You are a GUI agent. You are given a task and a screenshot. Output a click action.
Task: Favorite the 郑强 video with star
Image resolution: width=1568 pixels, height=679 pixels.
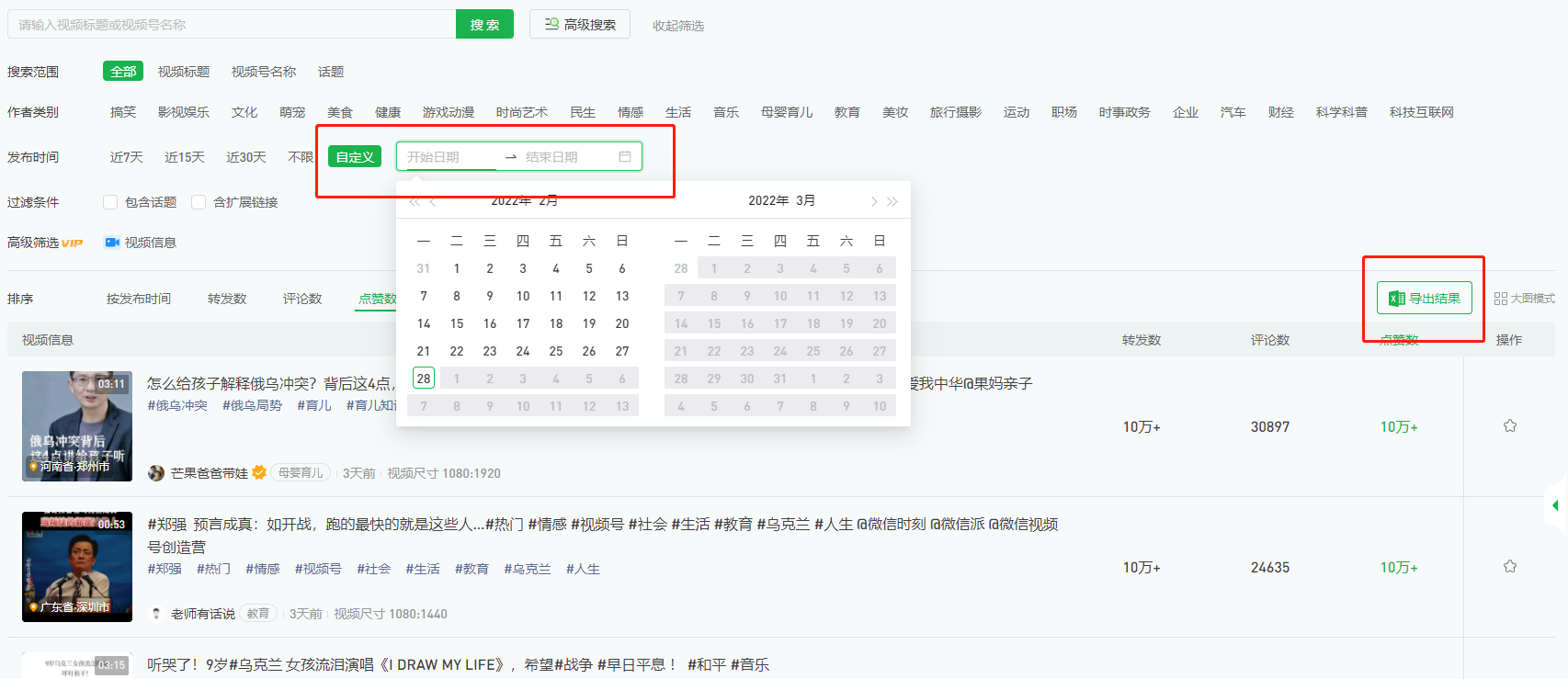click(x=1510, y=566)
